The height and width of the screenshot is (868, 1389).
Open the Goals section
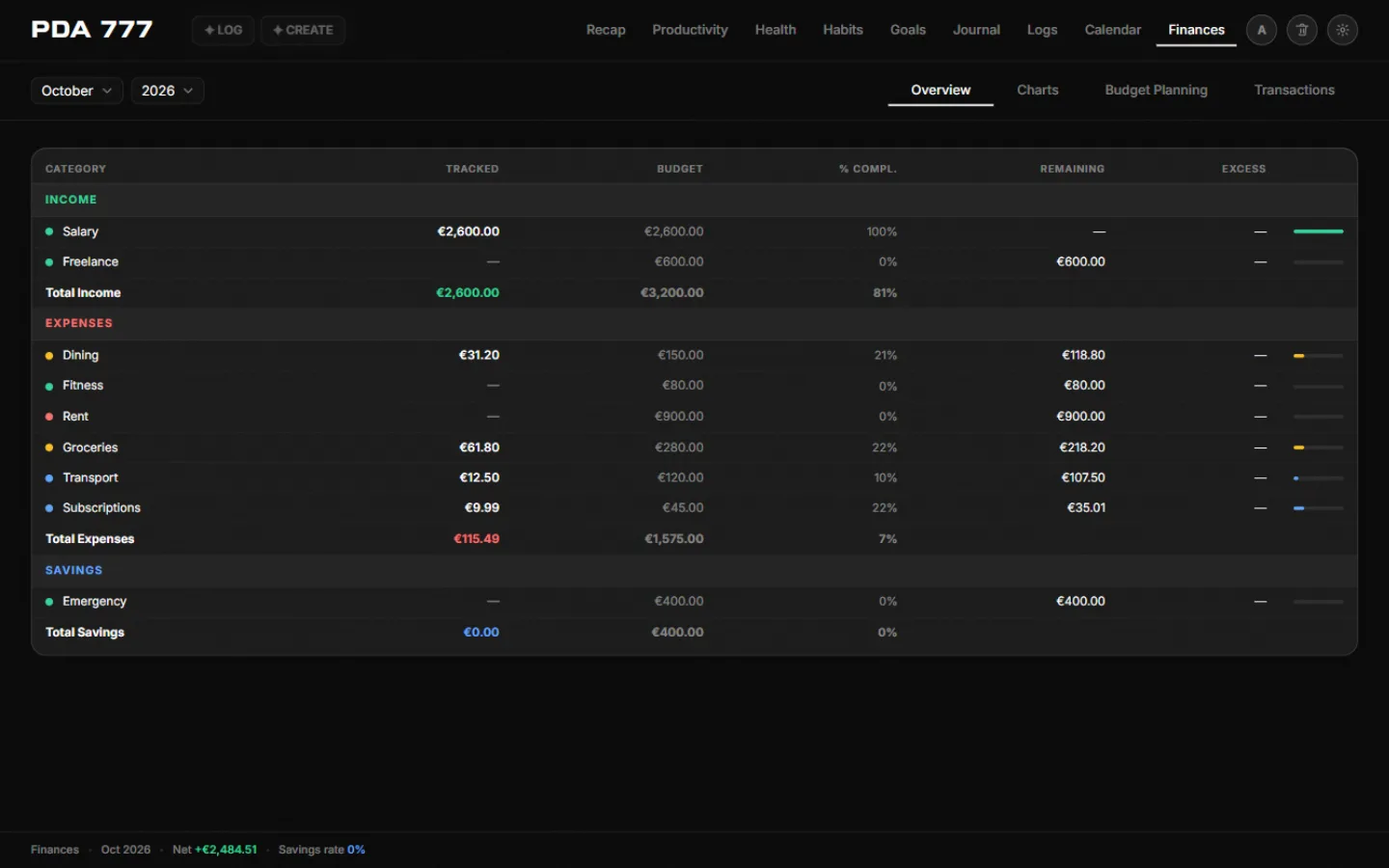click(908, 30)
